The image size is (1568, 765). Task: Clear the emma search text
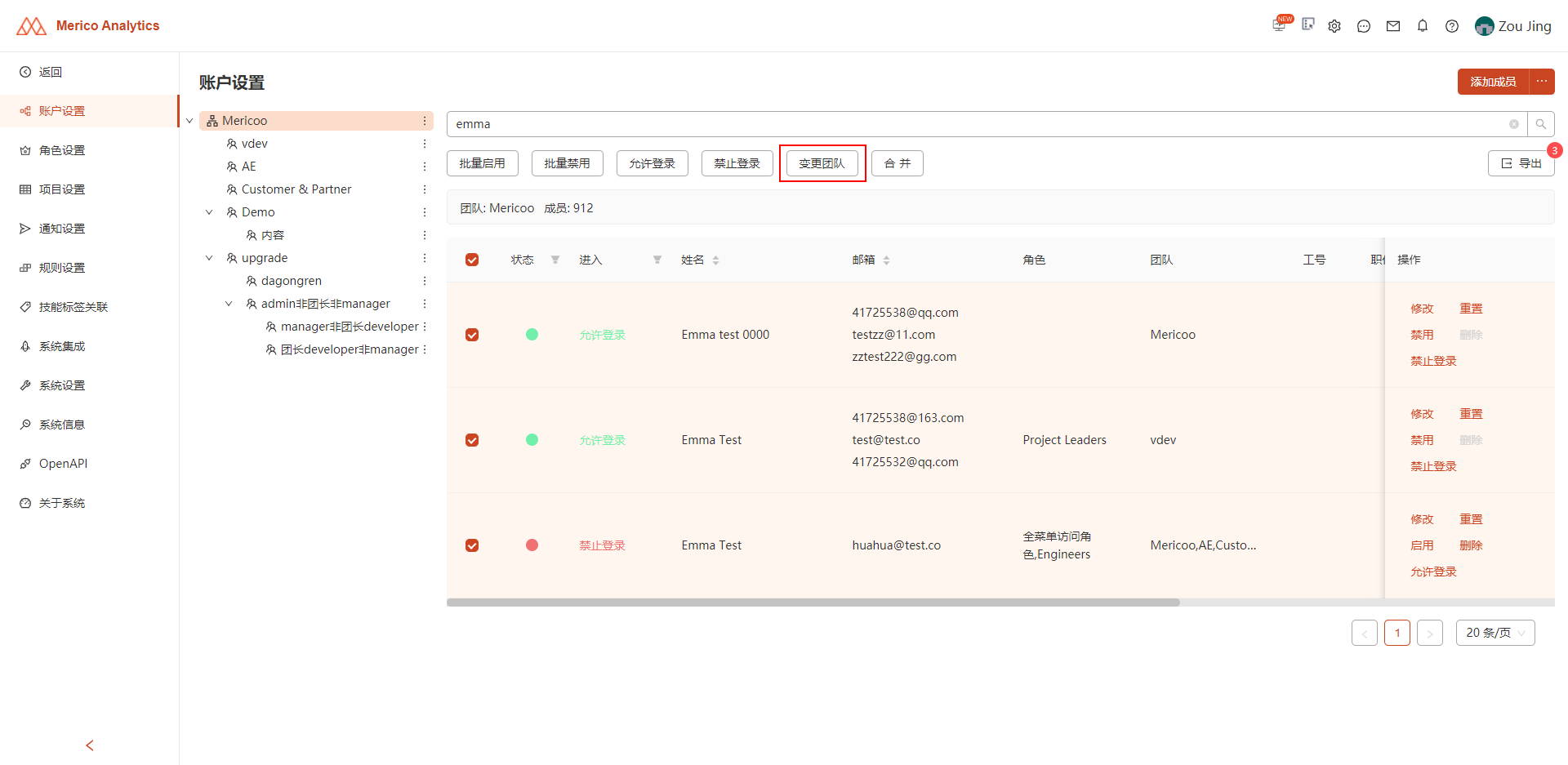(x=1514, y=124)
